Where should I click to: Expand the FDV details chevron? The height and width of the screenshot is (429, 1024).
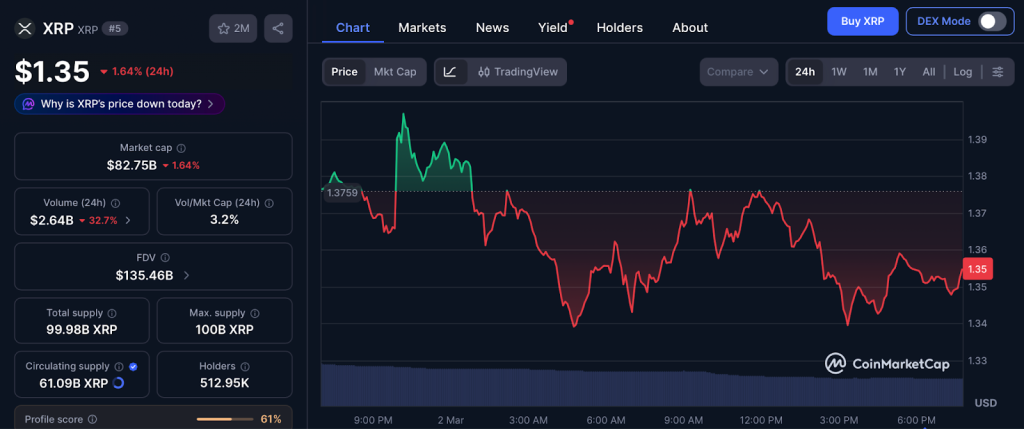[x=187, y=275]
